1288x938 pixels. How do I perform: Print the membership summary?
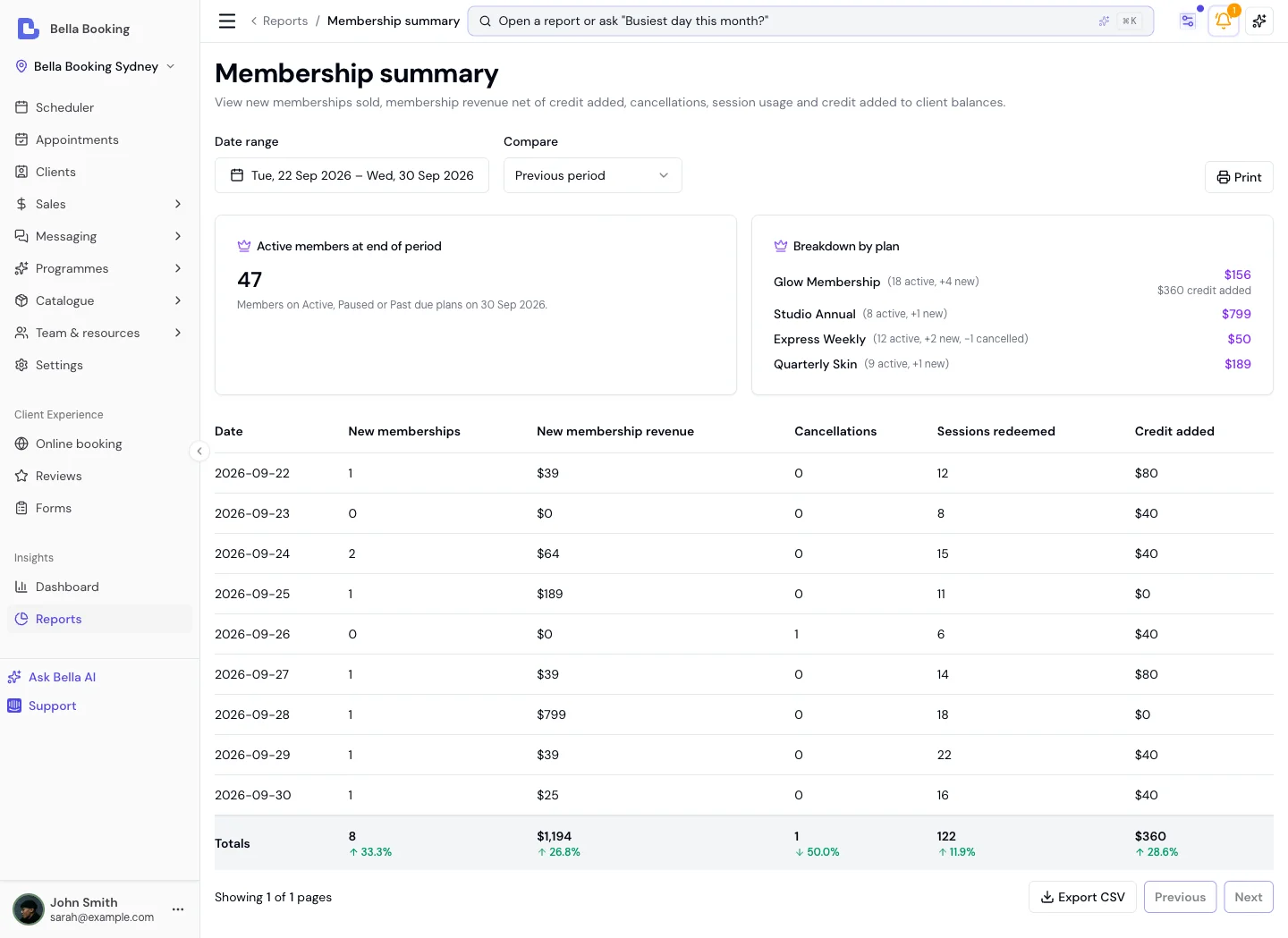tap(1239, 177)
